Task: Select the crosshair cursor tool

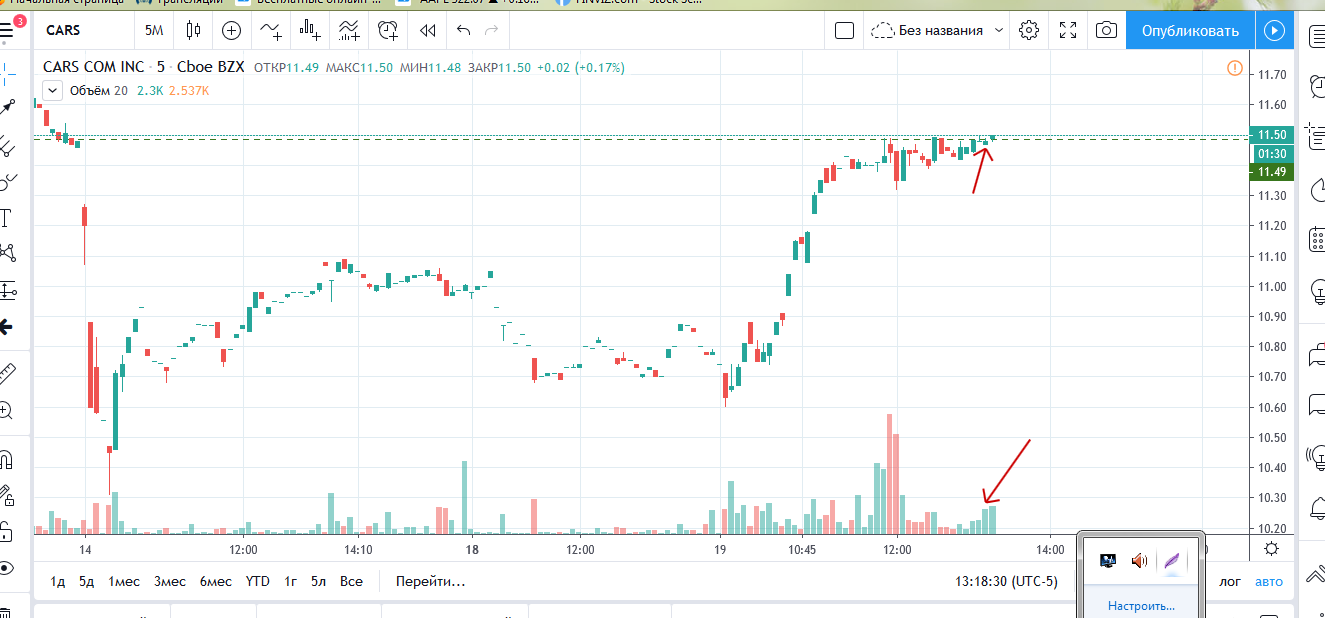Action: click(x=8, y=72)
